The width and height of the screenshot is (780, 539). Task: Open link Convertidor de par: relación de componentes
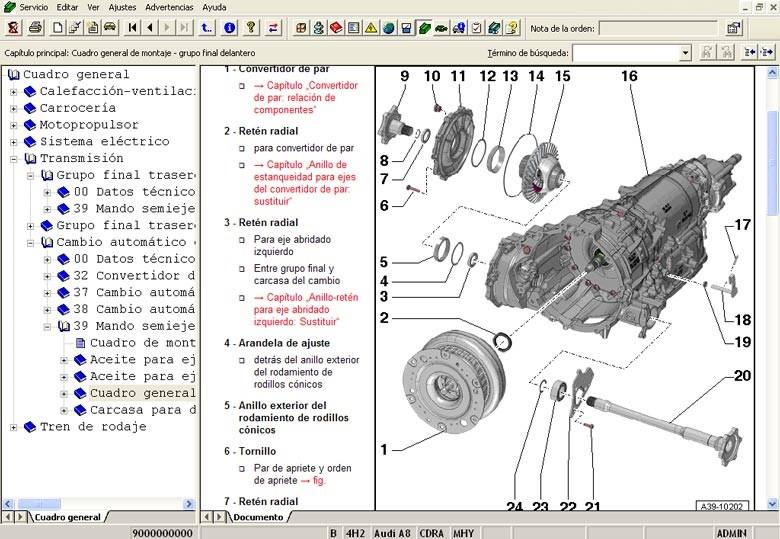click(305, 97)
